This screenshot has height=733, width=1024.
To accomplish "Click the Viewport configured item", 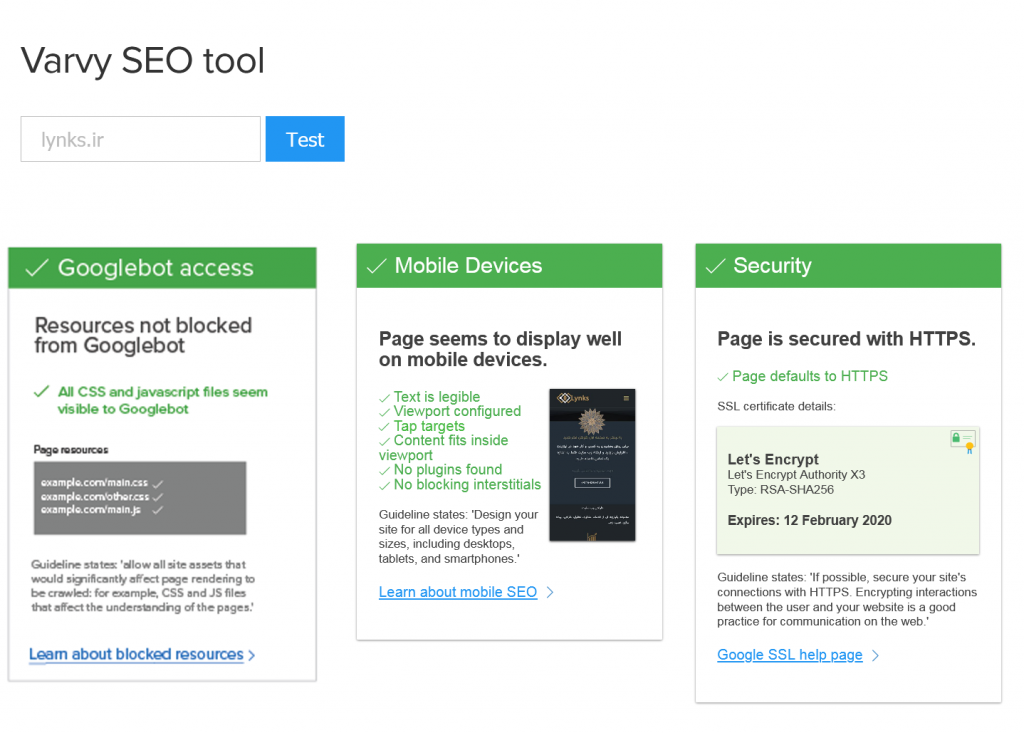I will [x=457, y=411].
